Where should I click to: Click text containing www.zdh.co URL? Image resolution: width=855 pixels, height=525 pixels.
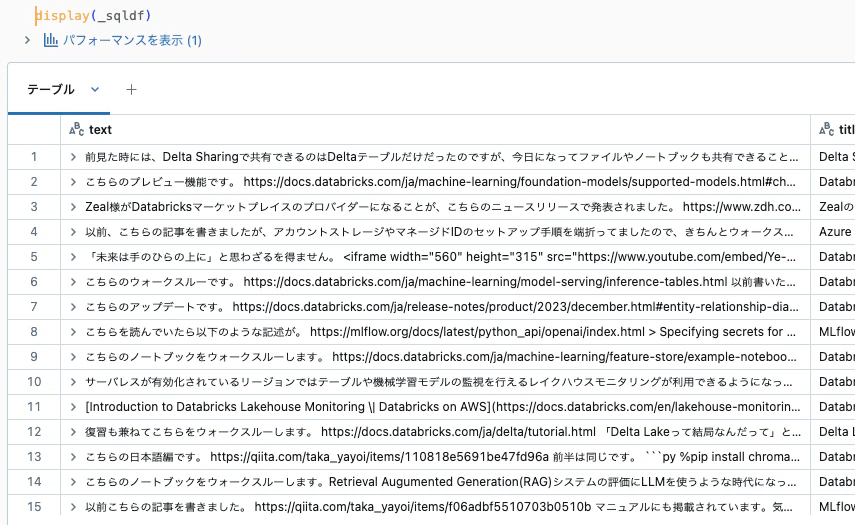[x=443, y=207]
